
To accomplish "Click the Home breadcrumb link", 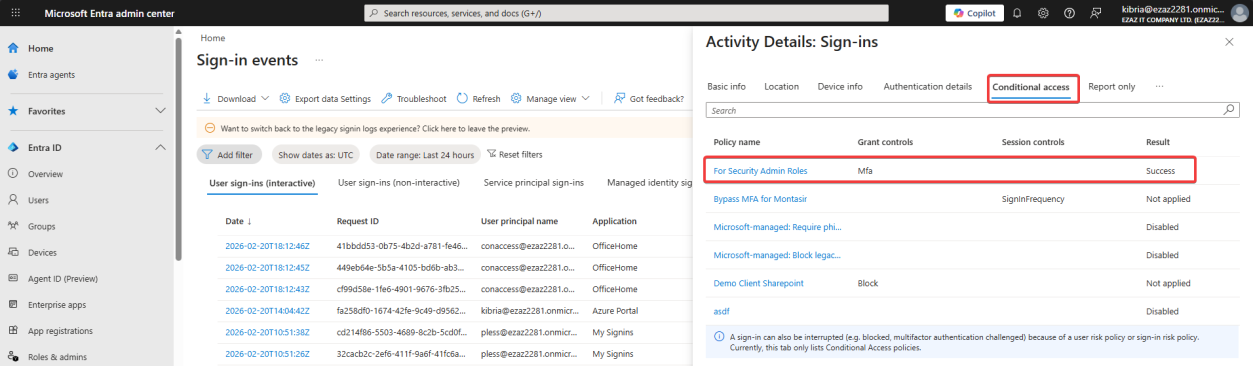I will [x=212, y=37].
